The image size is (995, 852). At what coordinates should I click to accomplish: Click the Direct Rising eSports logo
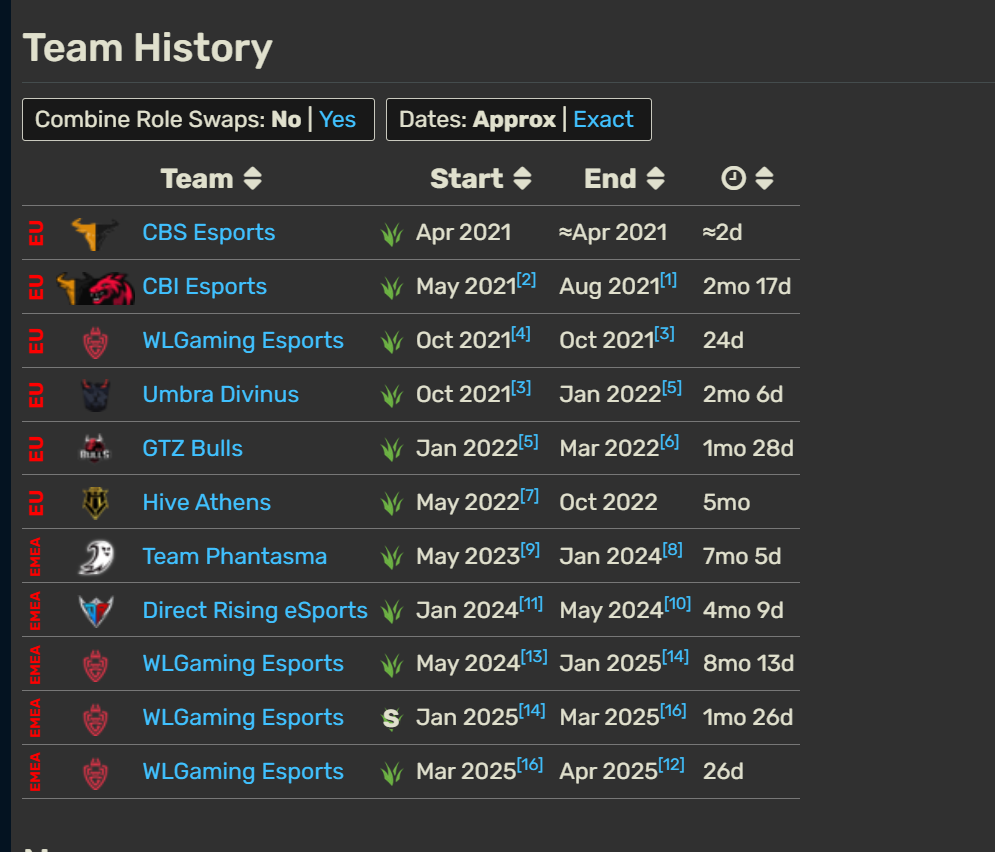[x=96, y=611]
